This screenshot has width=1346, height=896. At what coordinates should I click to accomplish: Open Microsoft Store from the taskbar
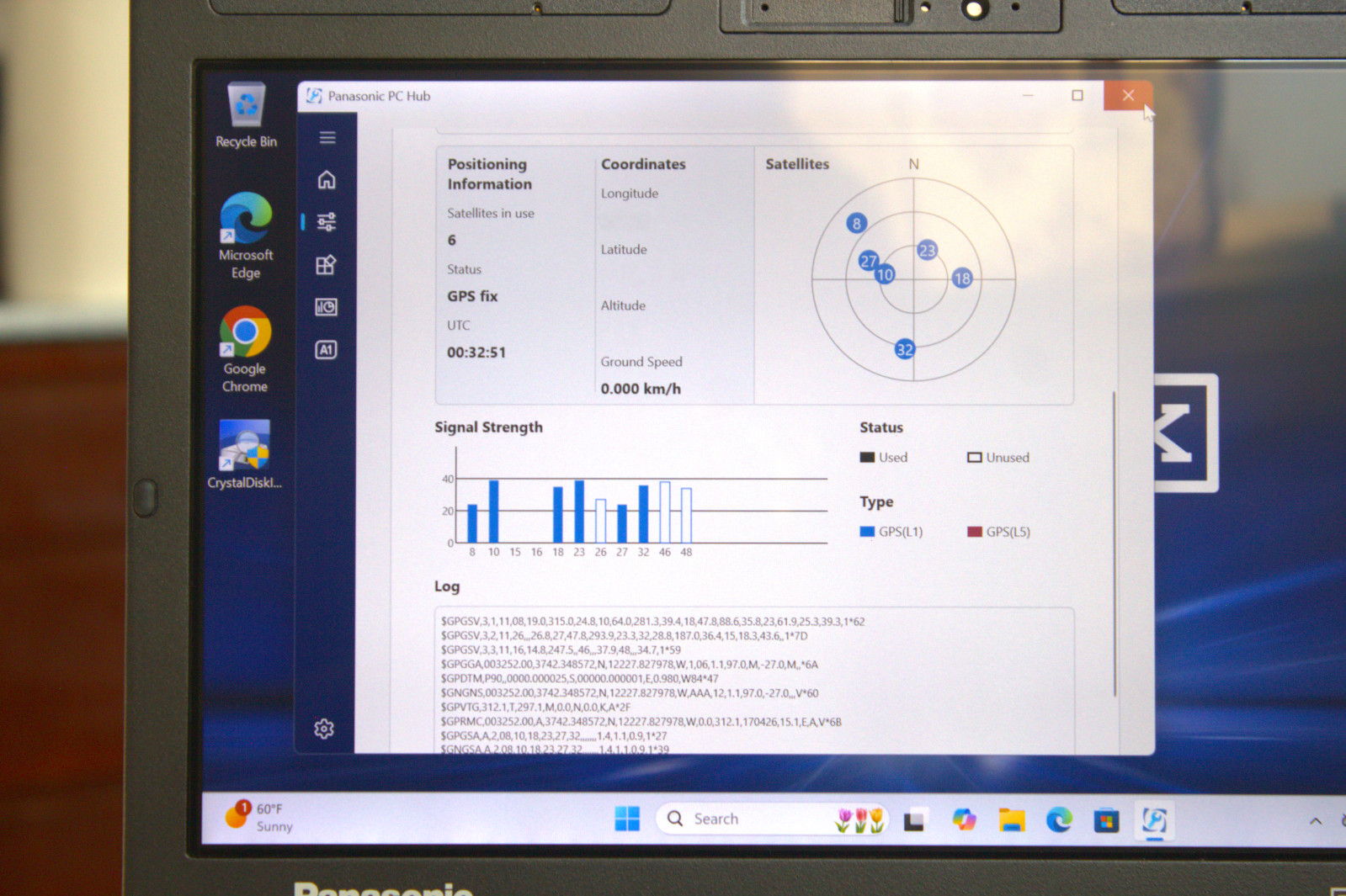click(x=1106, y=819)
